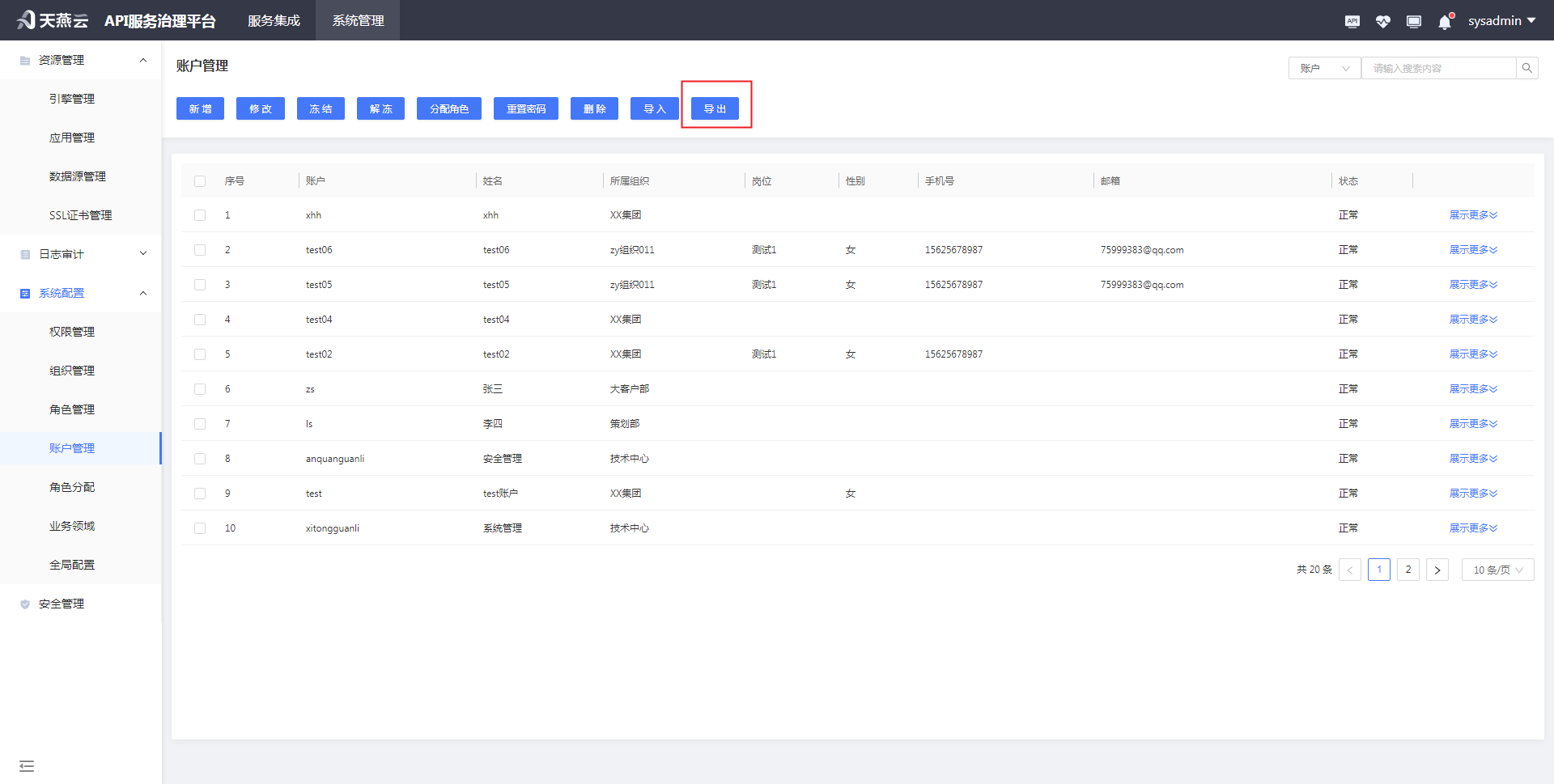Check the select-all checkbox in table header
The width and height of the screenshot is (1554, 784).
point(200,180)
